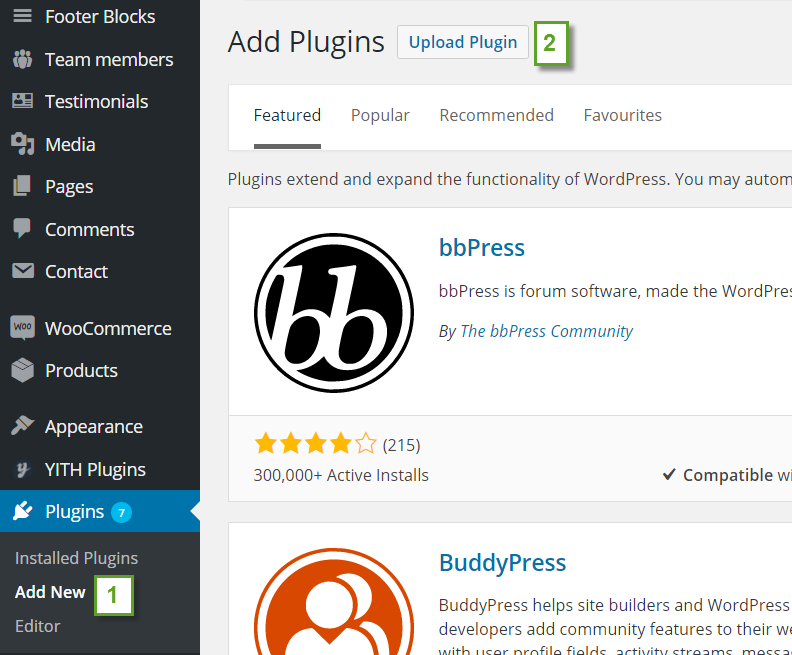
Task: Click the Pages documents icon
Action: [x=22, y=186]
